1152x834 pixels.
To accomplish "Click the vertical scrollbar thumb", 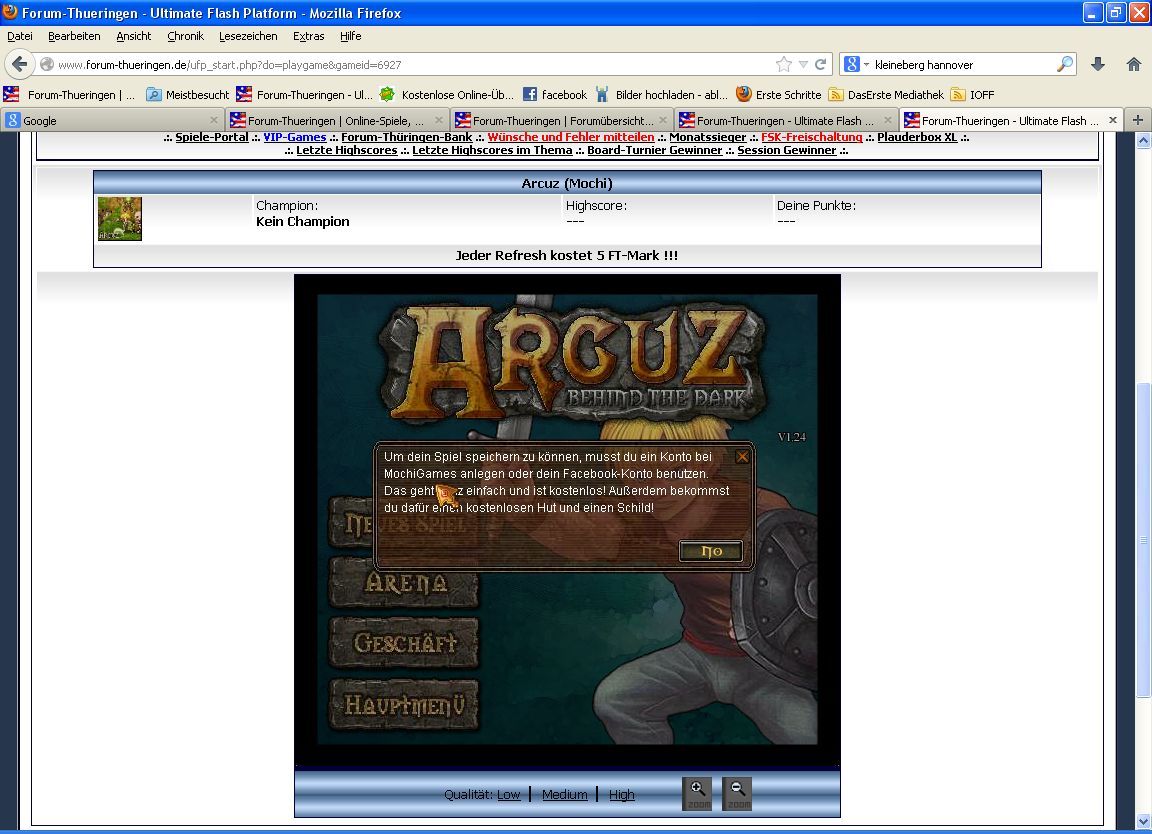I will tap(1143, 540).
